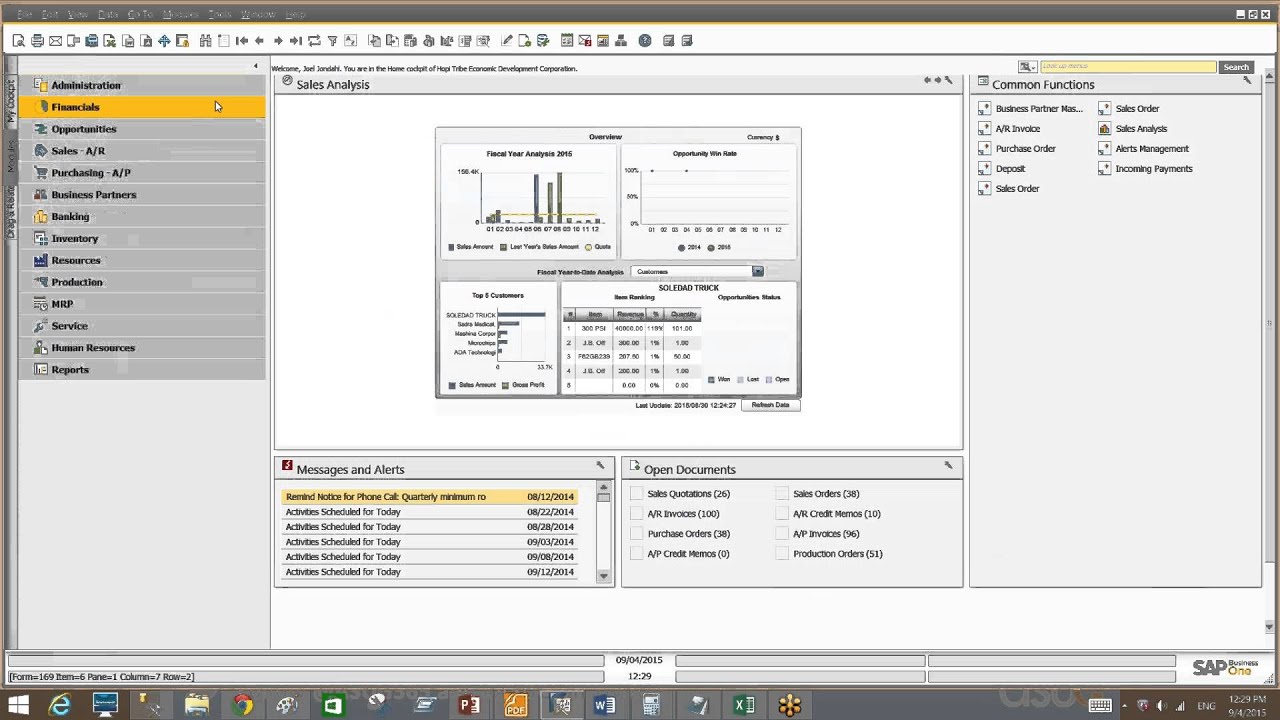Expand the Inventory module

point(142,238)
